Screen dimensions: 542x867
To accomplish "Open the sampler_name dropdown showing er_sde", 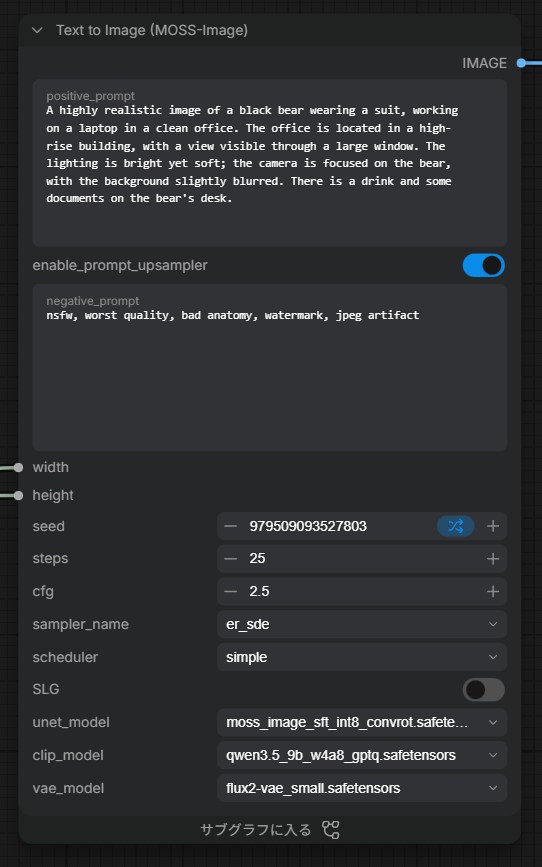I will tap(362, 624).
